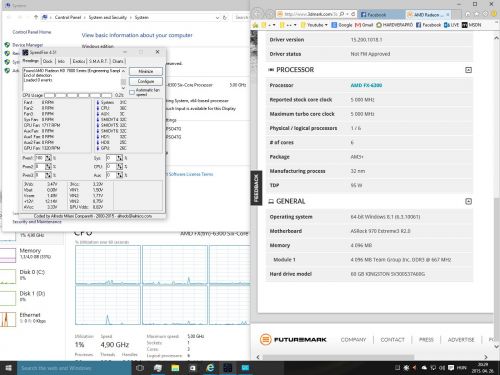Open the CONTACT footer link
Screen dimensions: 500x375
pos(392,340)
